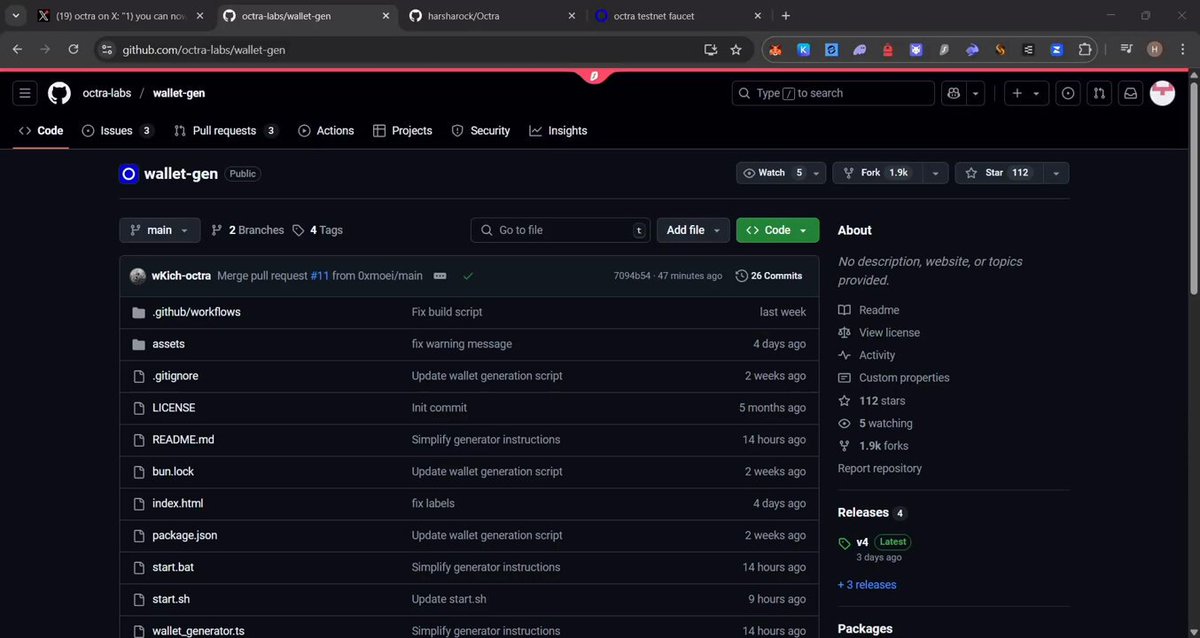The width and height of the screenshot is (1200, 638).
Task: Switch to the harsharock/Octra browser tab
Action: pyautogui.click(x=491, y=16)
